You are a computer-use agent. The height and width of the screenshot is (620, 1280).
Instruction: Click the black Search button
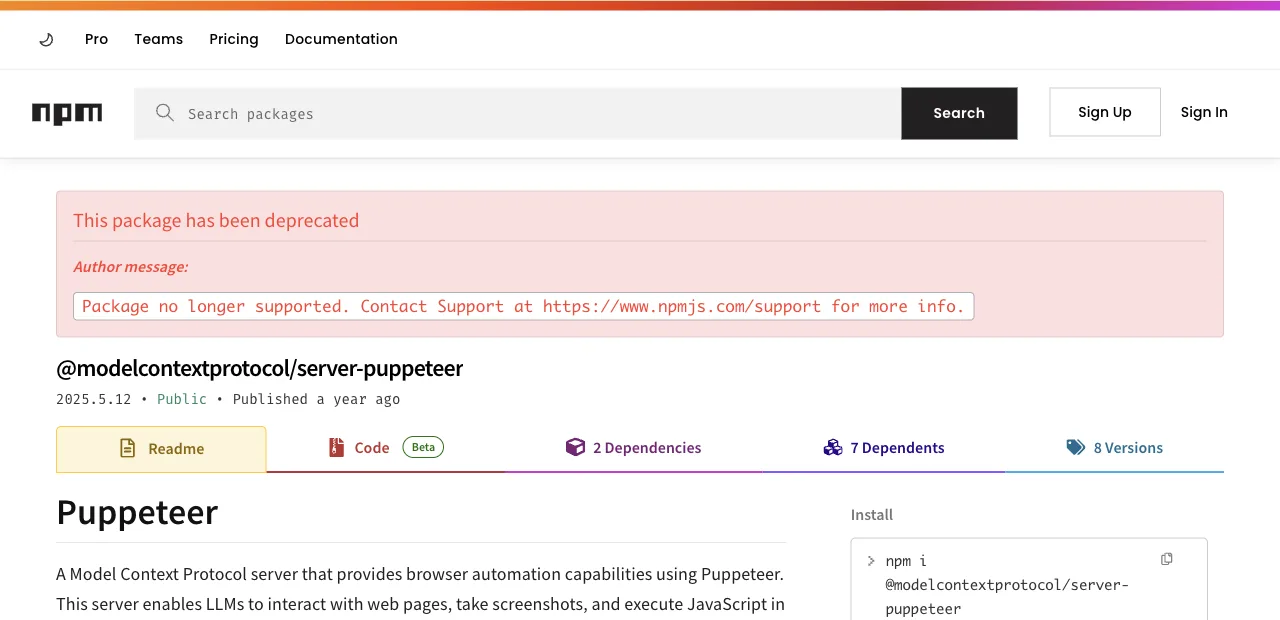[959, 113]
